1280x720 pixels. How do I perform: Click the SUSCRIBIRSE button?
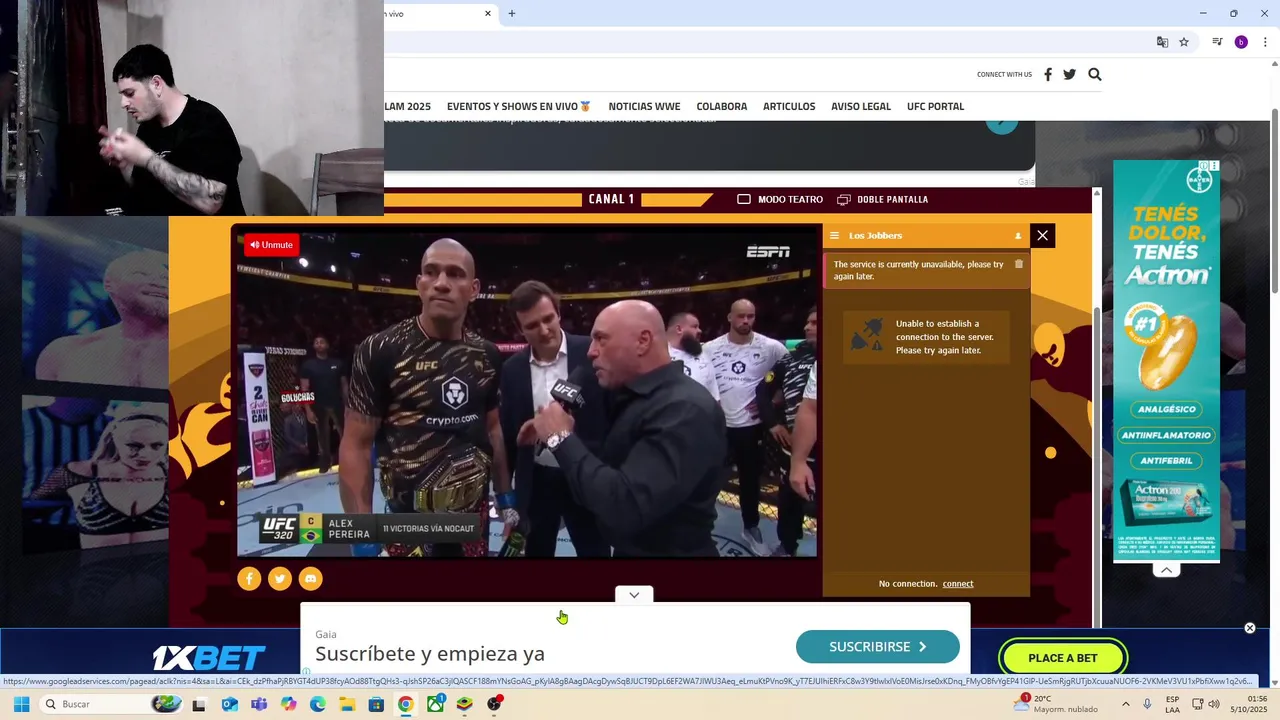(878, 647)
